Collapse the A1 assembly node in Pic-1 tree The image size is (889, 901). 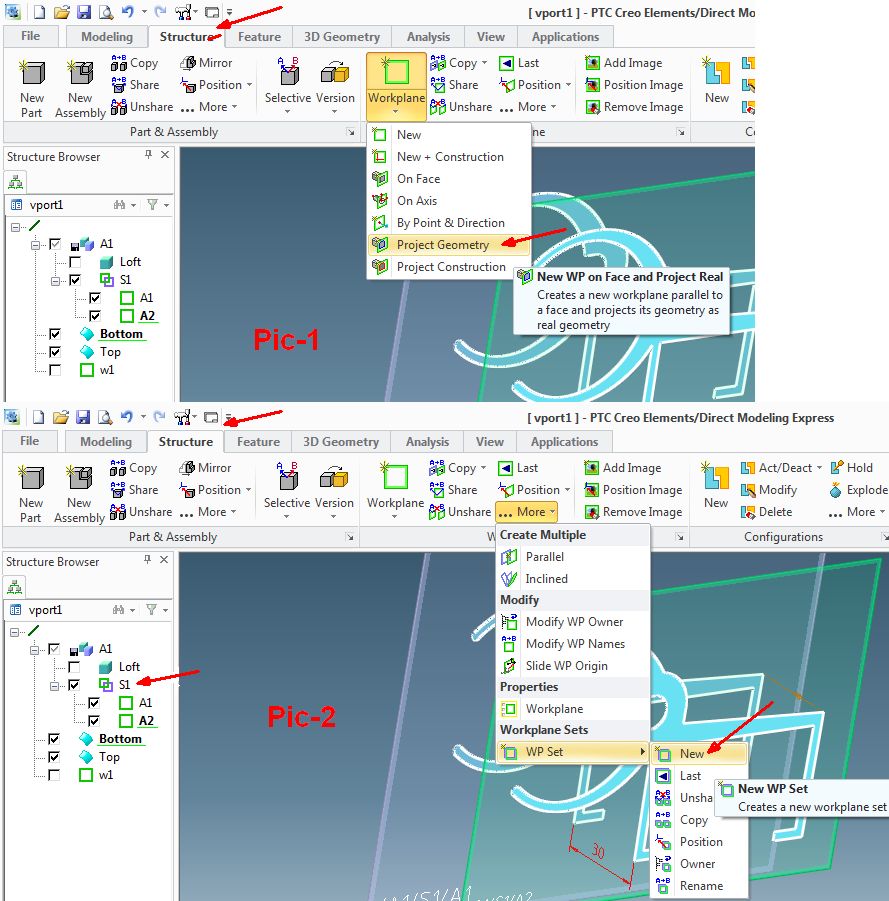click(36, 245)
